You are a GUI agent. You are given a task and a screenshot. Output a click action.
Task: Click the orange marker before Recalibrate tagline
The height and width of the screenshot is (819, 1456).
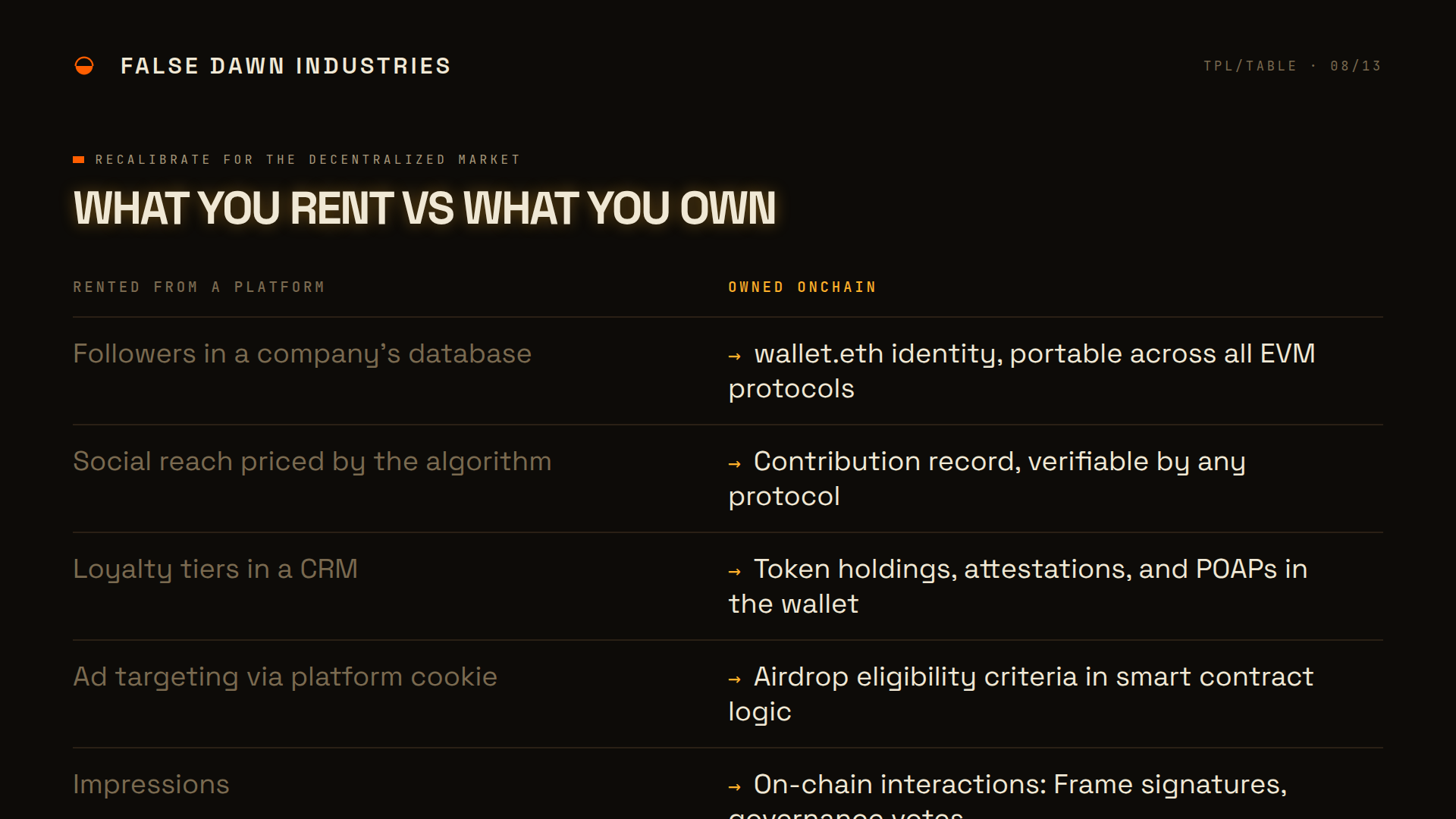tap(78, 159)
